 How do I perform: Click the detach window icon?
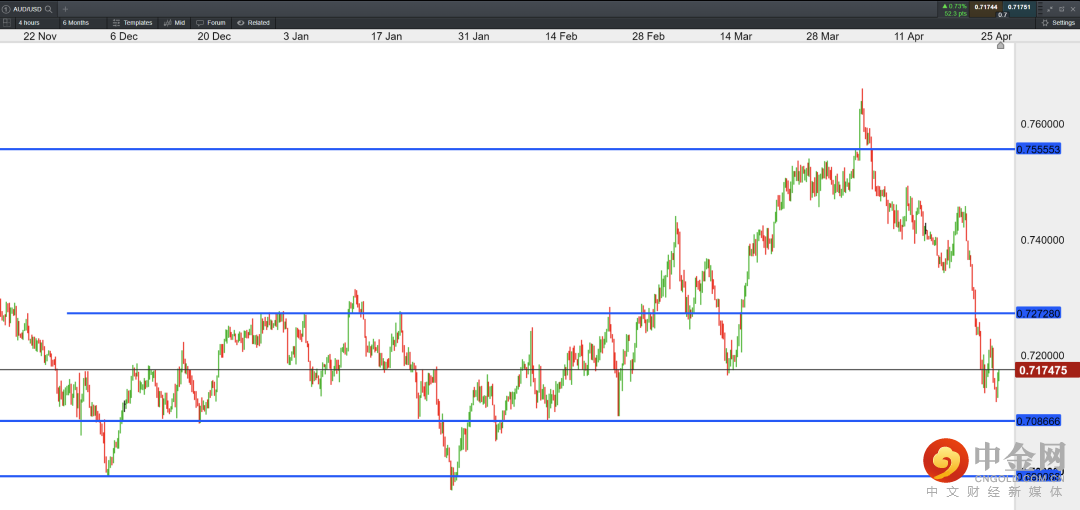pyautogui.click(x=1061, y=9)
